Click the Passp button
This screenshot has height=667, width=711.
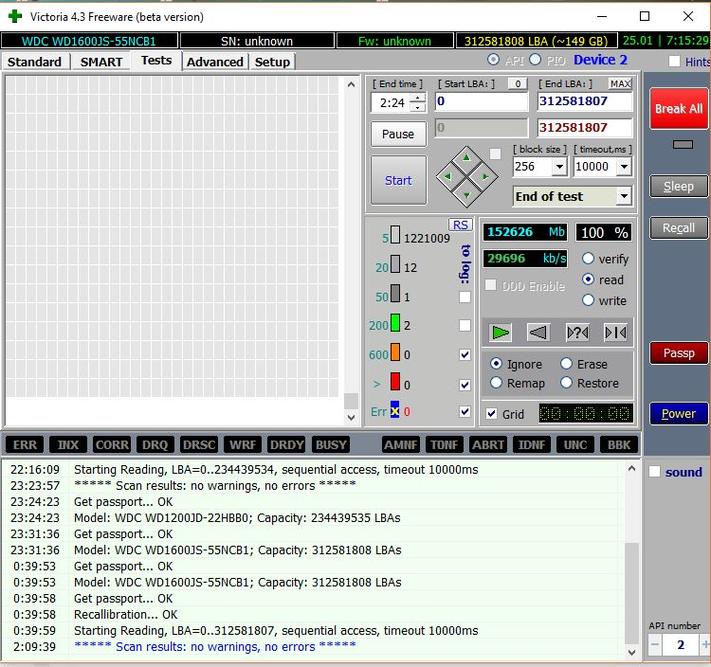click(x=678, y=353)
